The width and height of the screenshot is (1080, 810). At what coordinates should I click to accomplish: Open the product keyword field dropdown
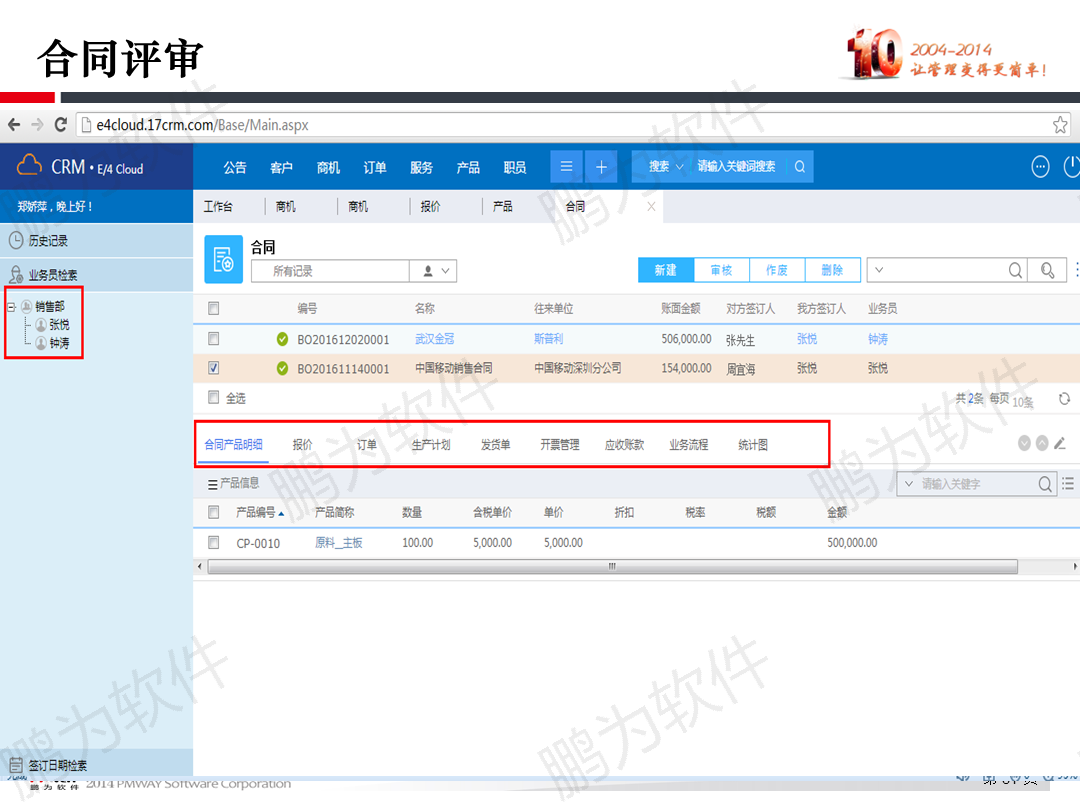click(908, 484)
